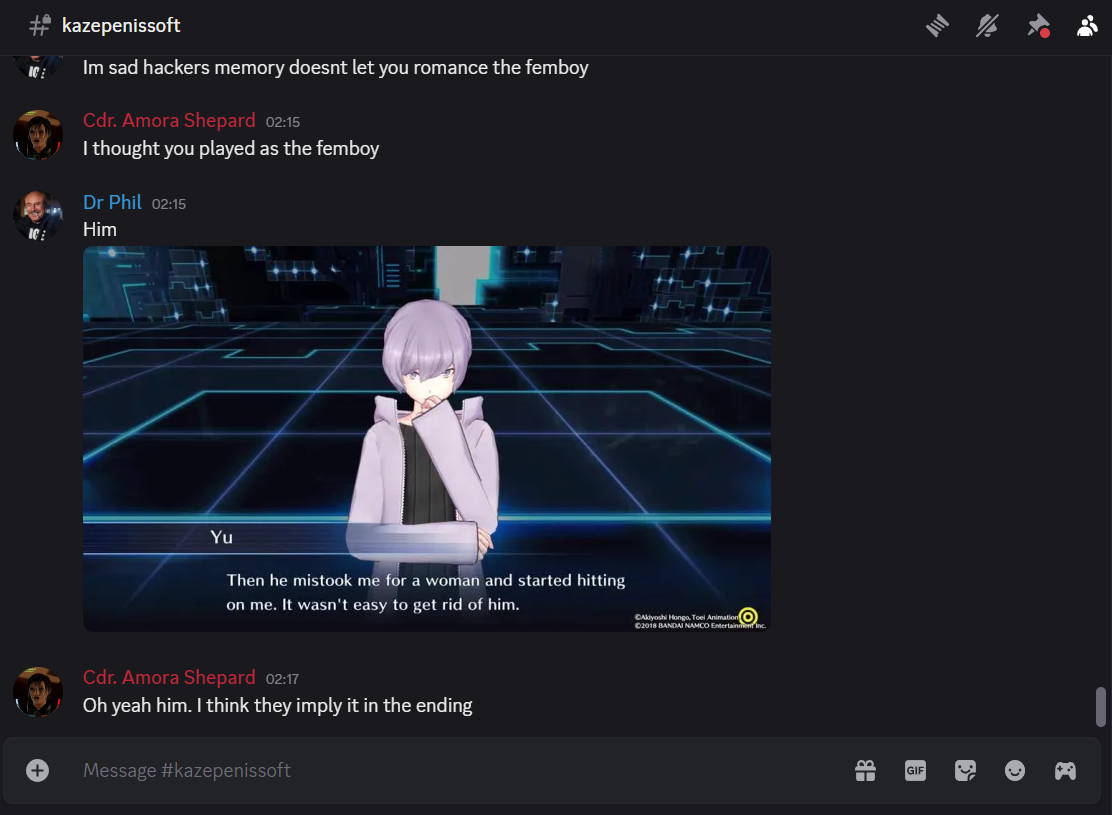The height and width of the screenshot is (815, 1112).
Task: Click the locked channel hashtag icon
Action: coord(40,26)
